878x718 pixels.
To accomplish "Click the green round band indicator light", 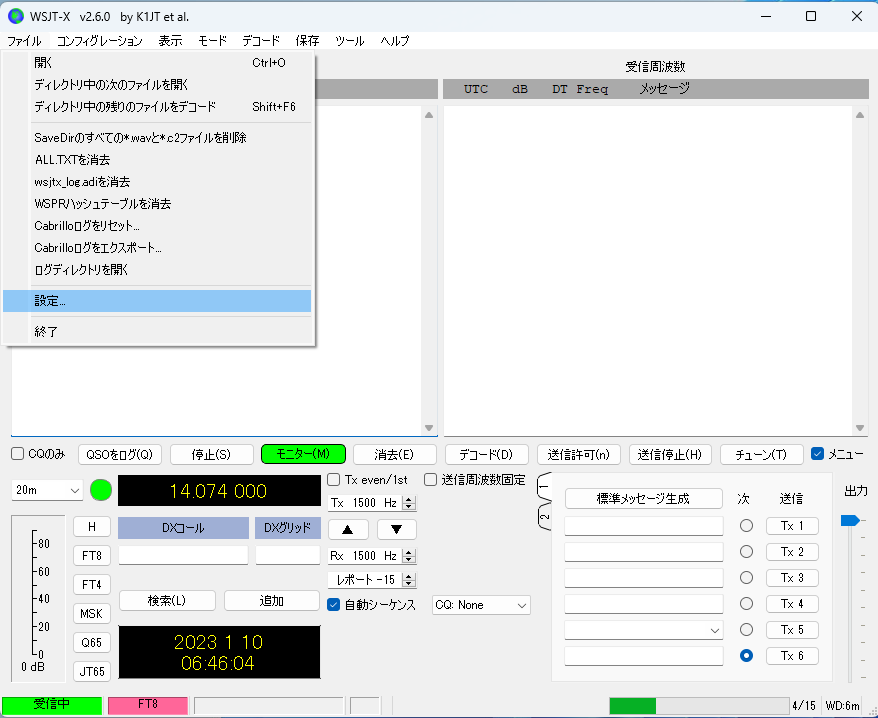I will click(x=101, y=490).
